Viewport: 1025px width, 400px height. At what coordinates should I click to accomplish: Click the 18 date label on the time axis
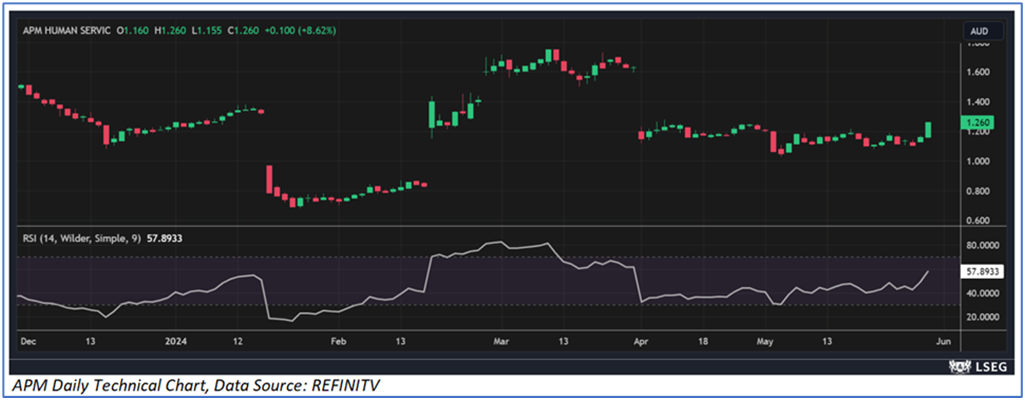tap(703, 341)
